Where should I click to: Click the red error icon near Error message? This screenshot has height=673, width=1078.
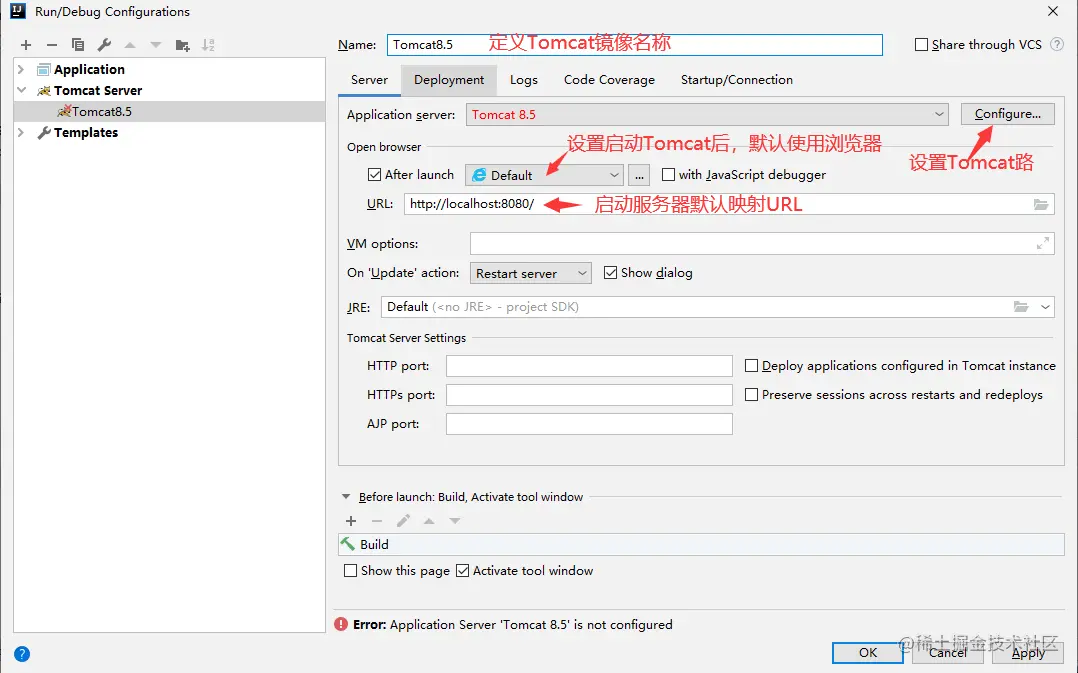click(341, 624)
